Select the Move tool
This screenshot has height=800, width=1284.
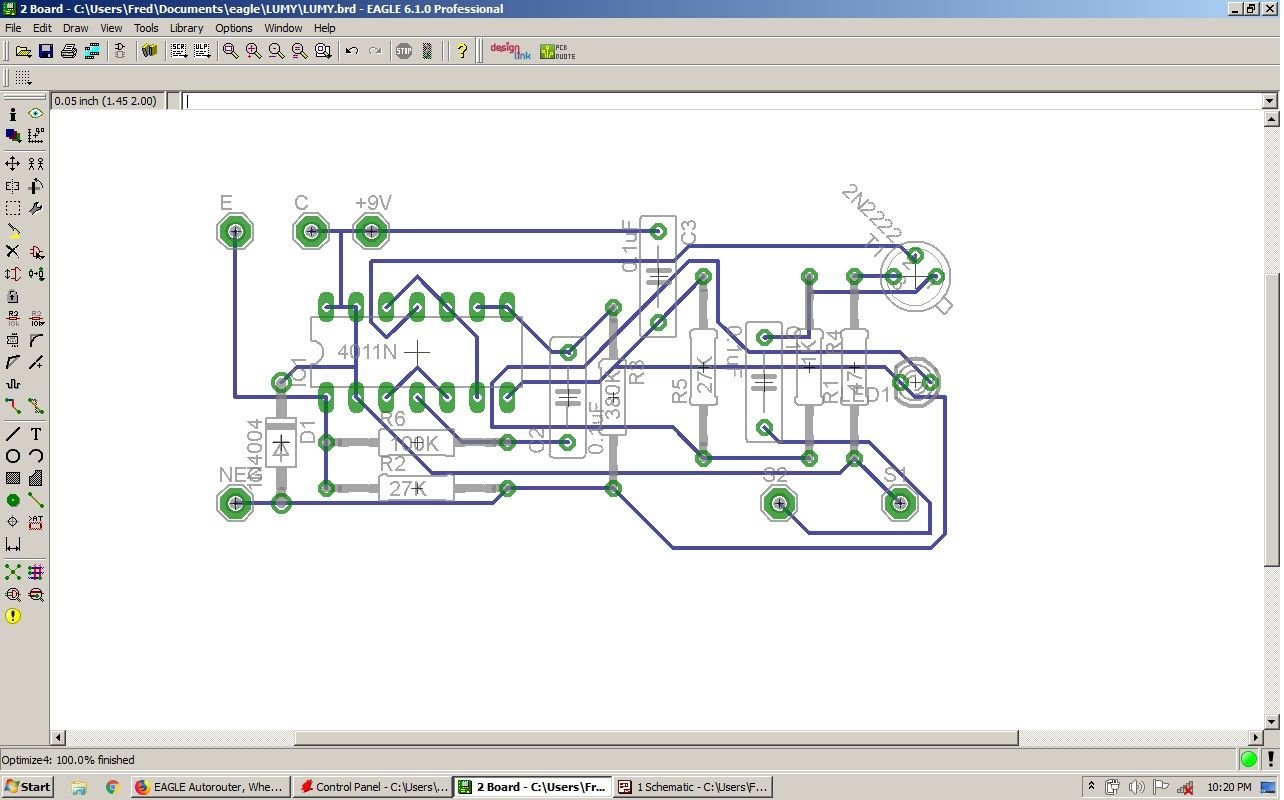(x=12, y=164)
